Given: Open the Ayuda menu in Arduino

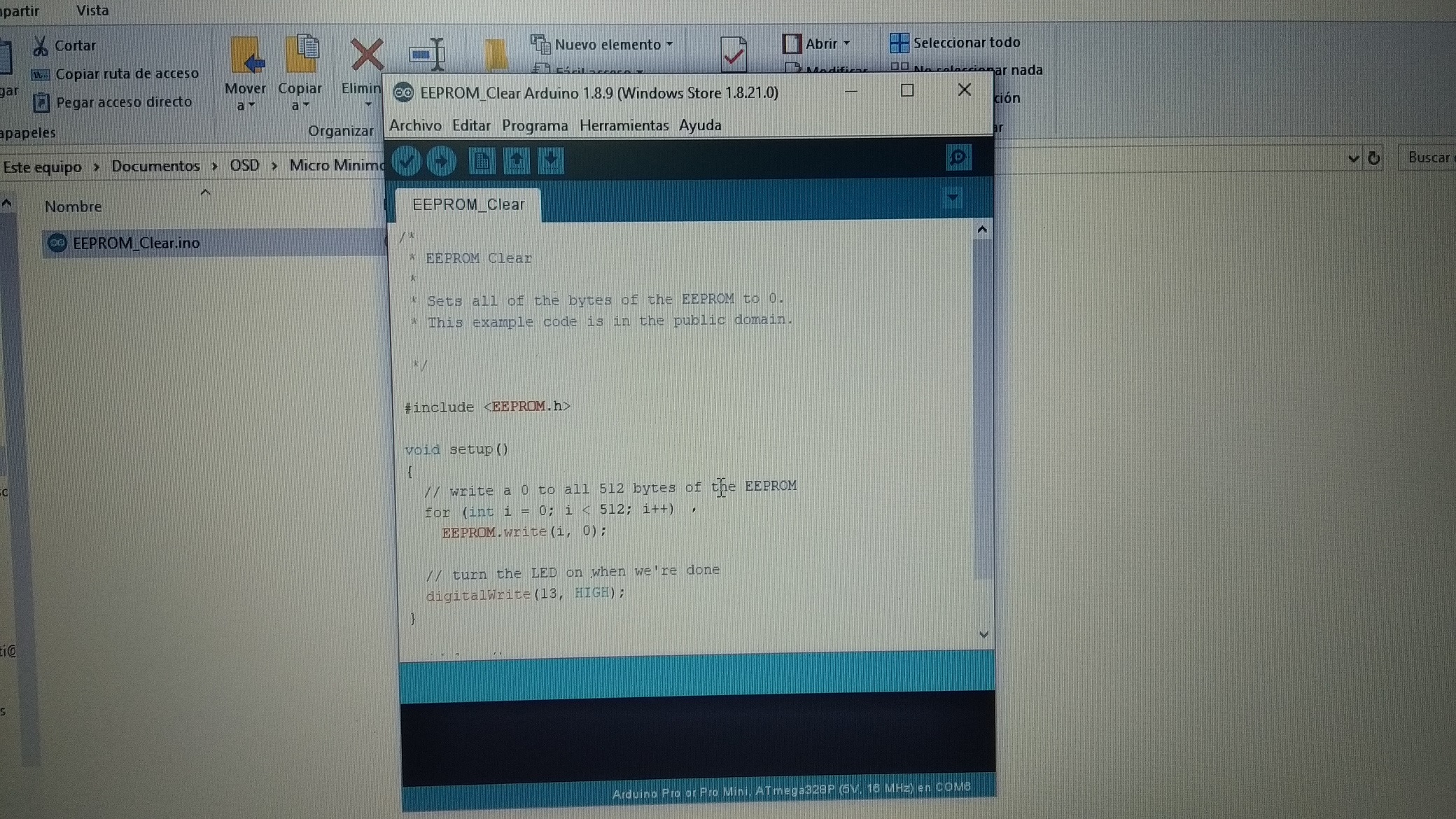Looking at the screenshot, I should [x=700, y=125].
